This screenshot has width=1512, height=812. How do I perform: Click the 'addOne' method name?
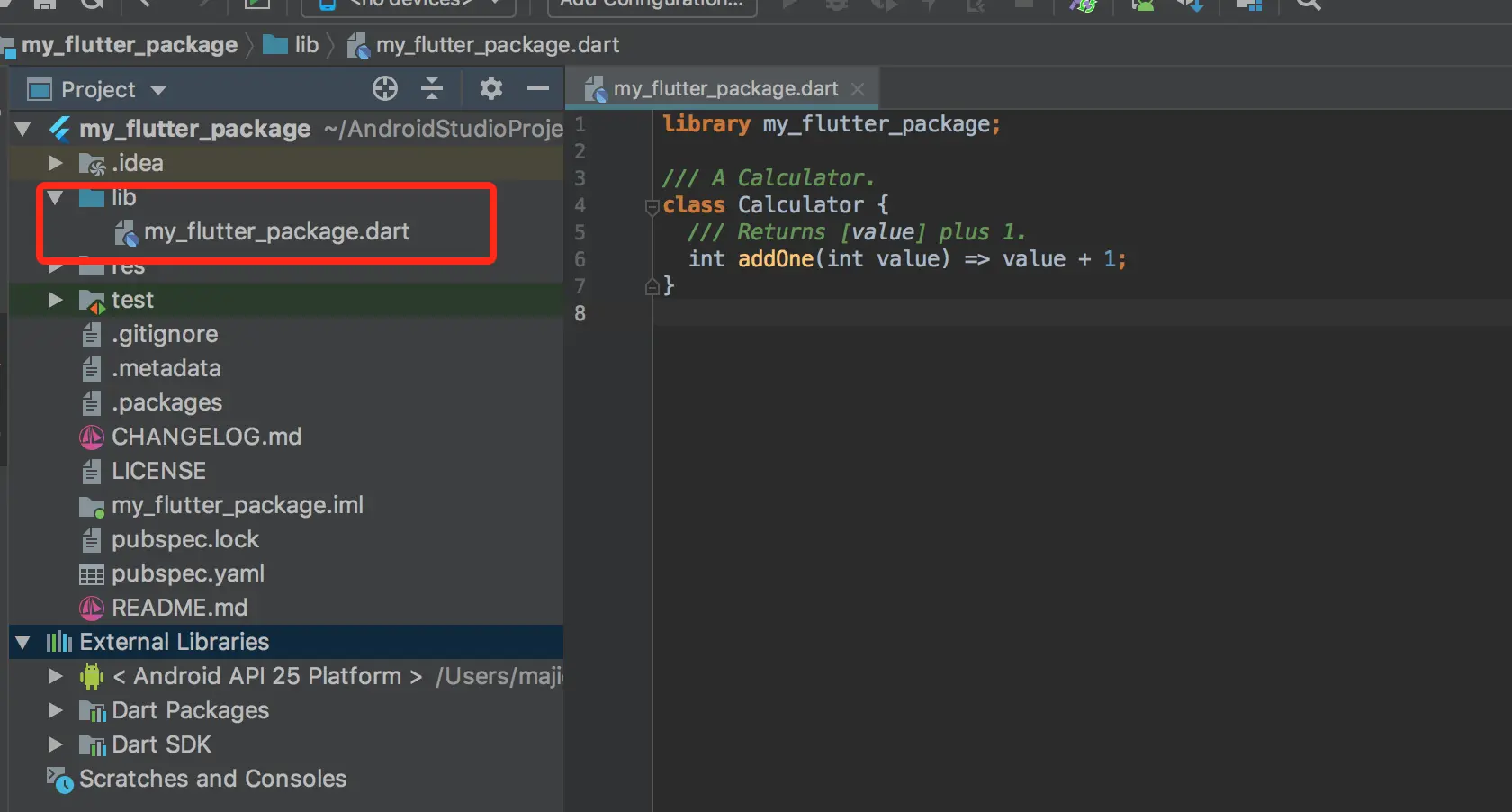point(776,258)
